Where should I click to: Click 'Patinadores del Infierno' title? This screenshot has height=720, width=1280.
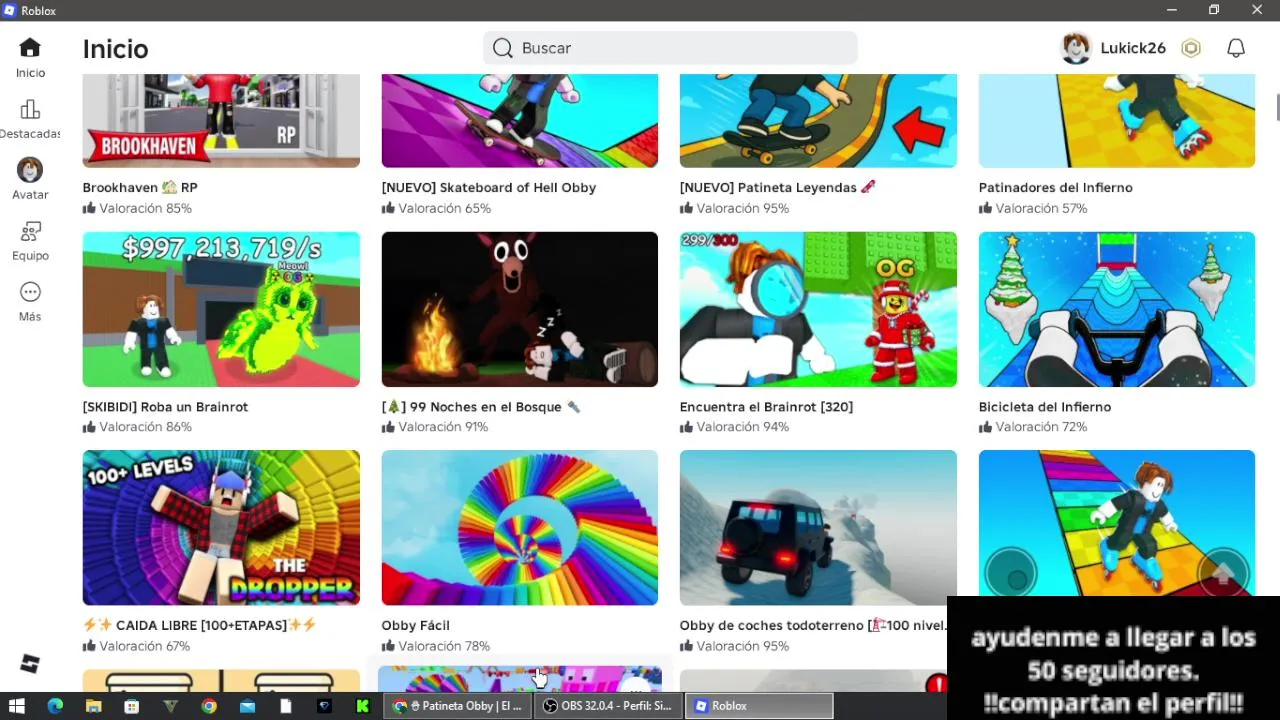coord(1056,187)
